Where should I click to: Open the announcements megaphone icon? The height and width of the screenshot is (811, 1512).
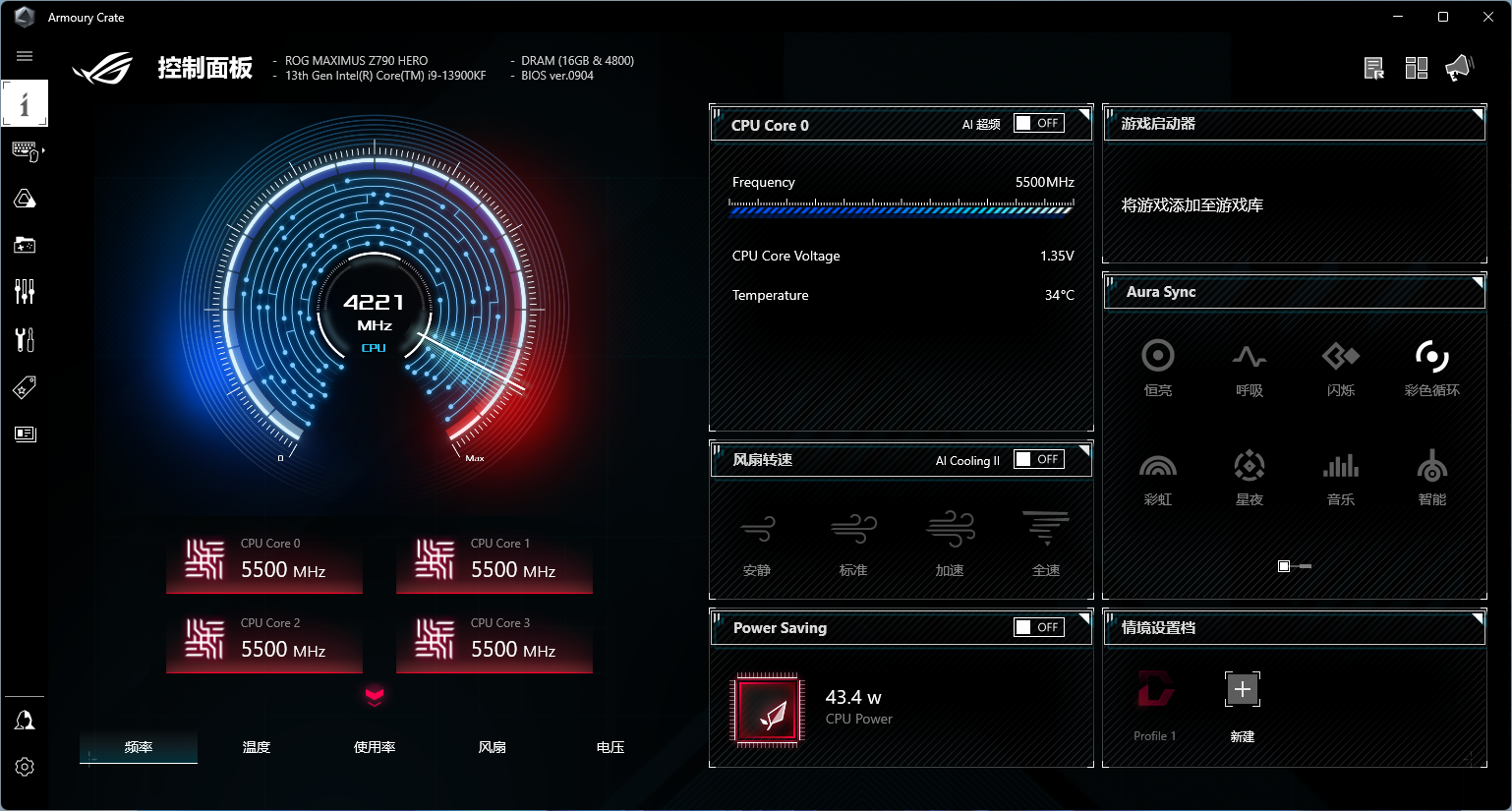coord(1459,68)
